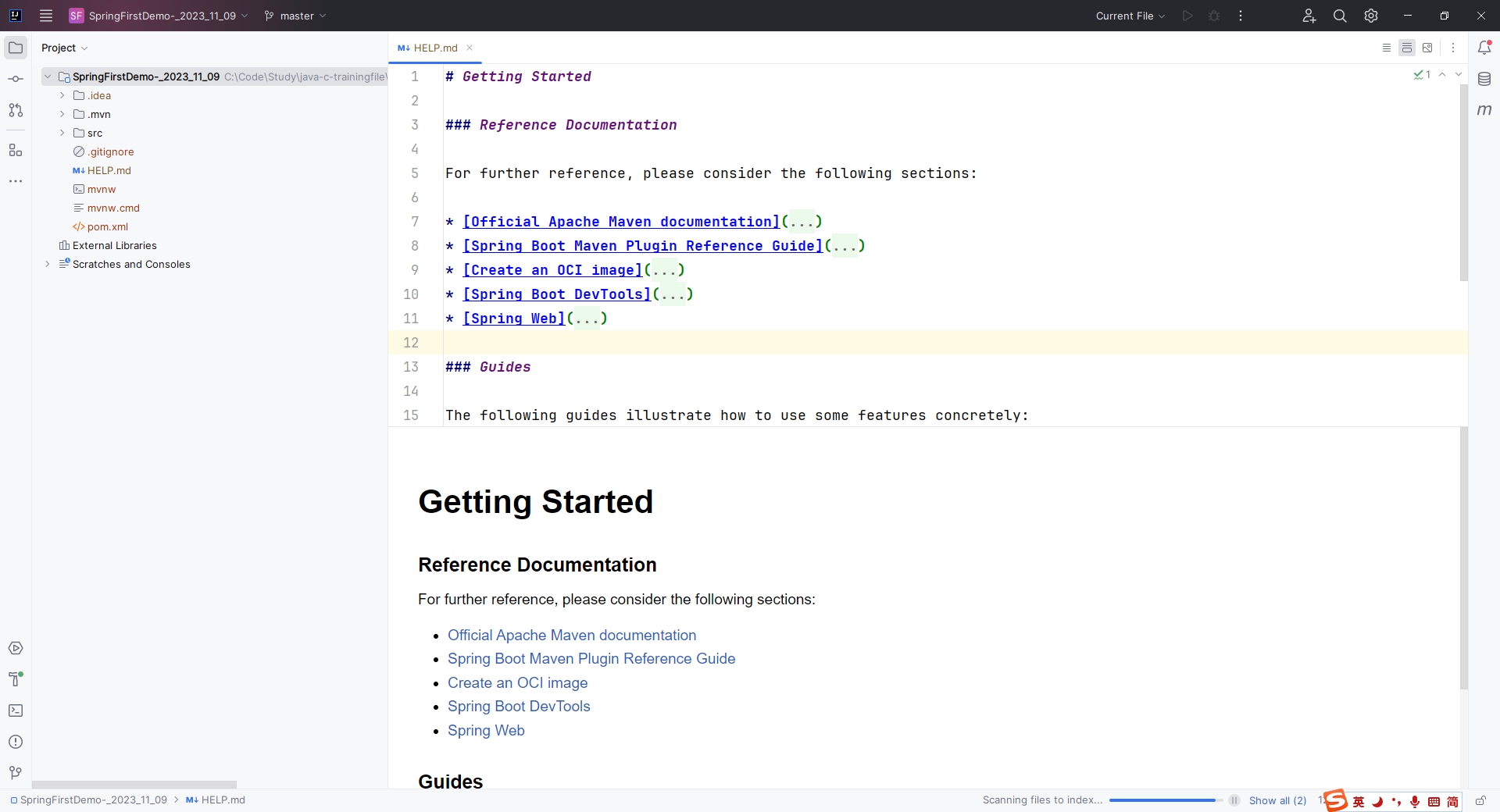Click Spring Boot DevTools preview link
The width and height of the screenshot is (1500, 812).
coord(519,707)
